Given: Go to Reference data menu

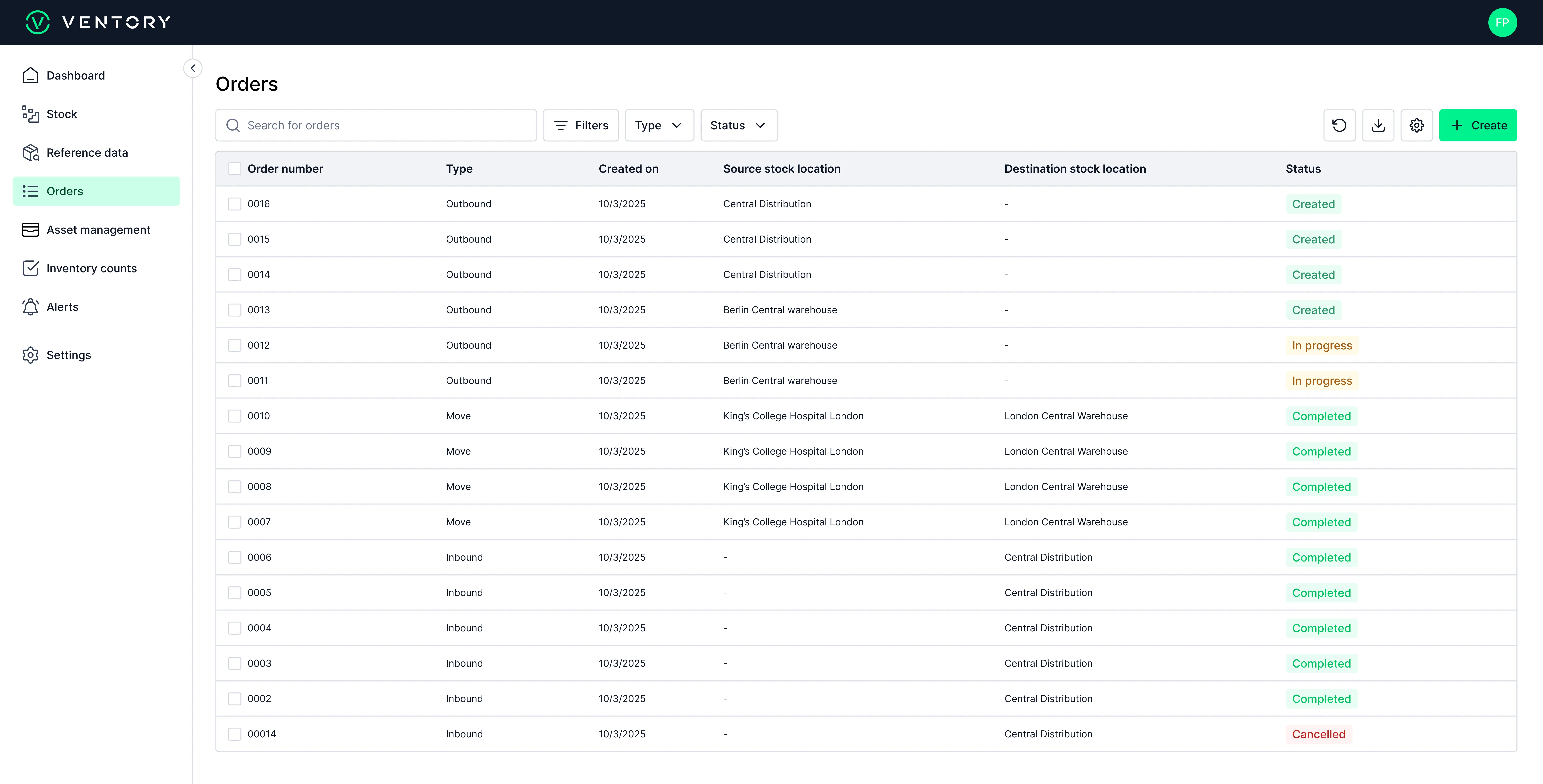Looking at the screenshot, I should coord(87,153).
